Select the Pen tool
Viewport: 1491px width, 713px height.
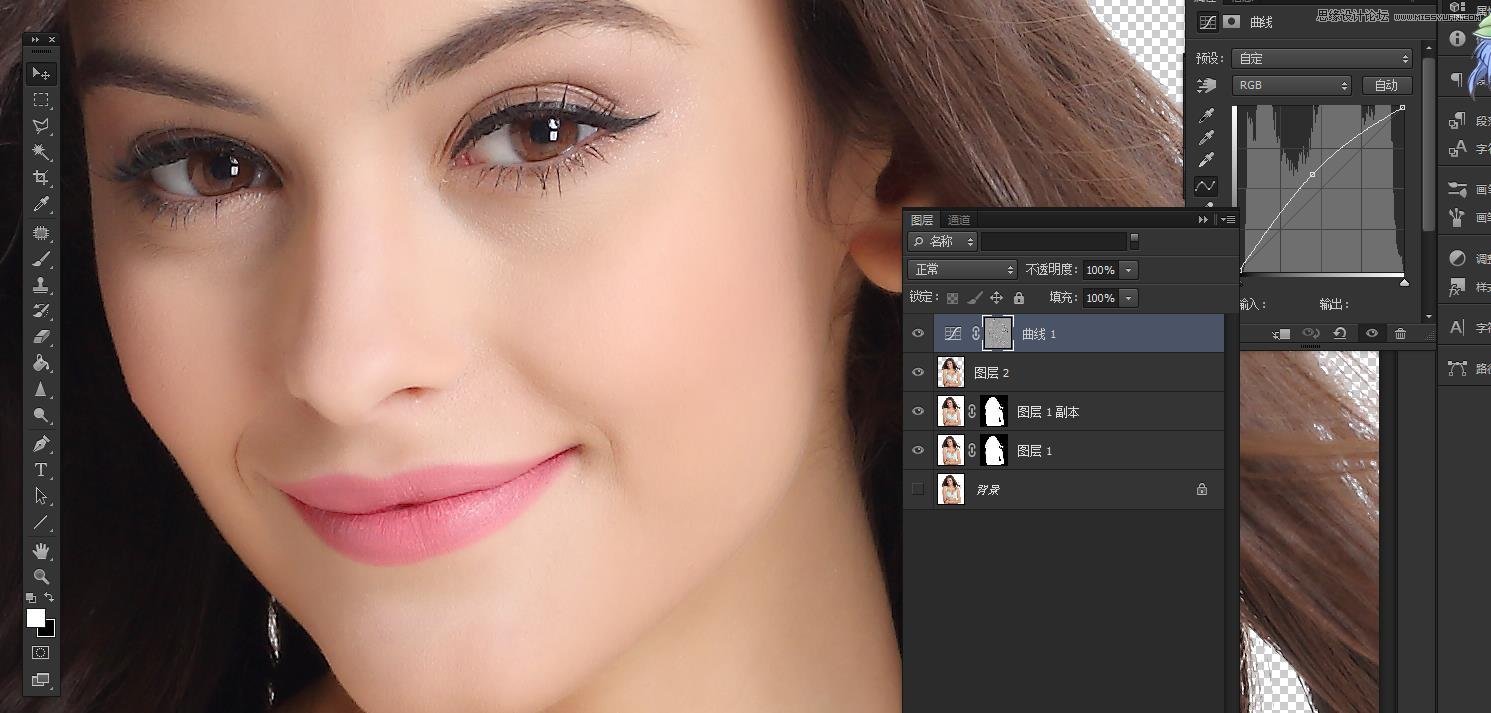tap(41, 444)
